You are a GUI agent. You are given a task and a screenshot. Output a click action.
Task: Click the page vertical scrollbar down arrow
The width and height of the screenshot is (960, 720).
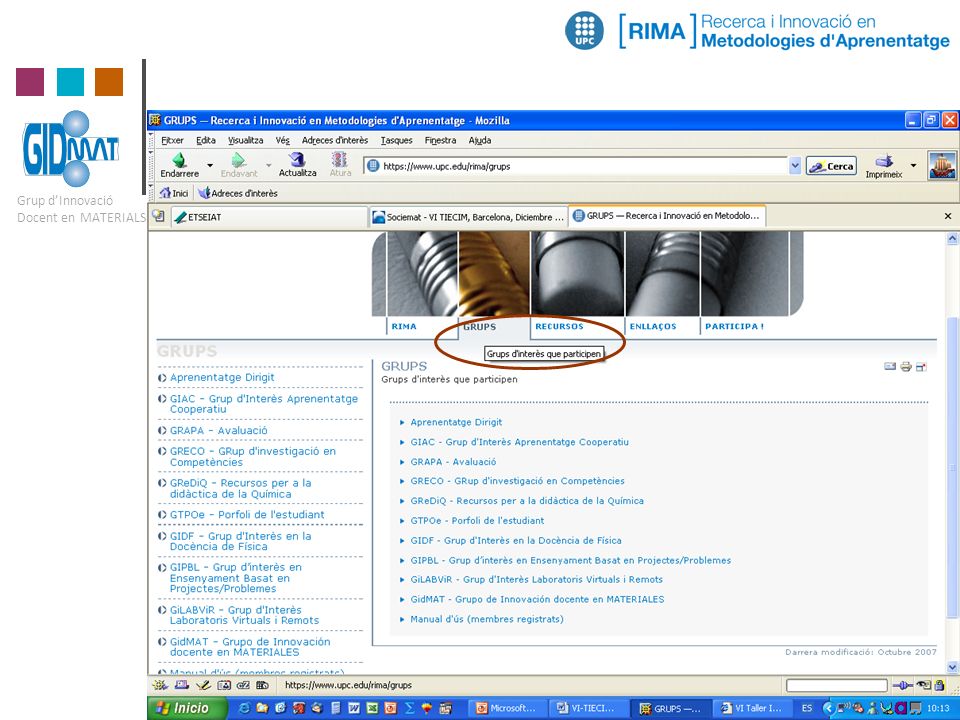click(952, 667)
